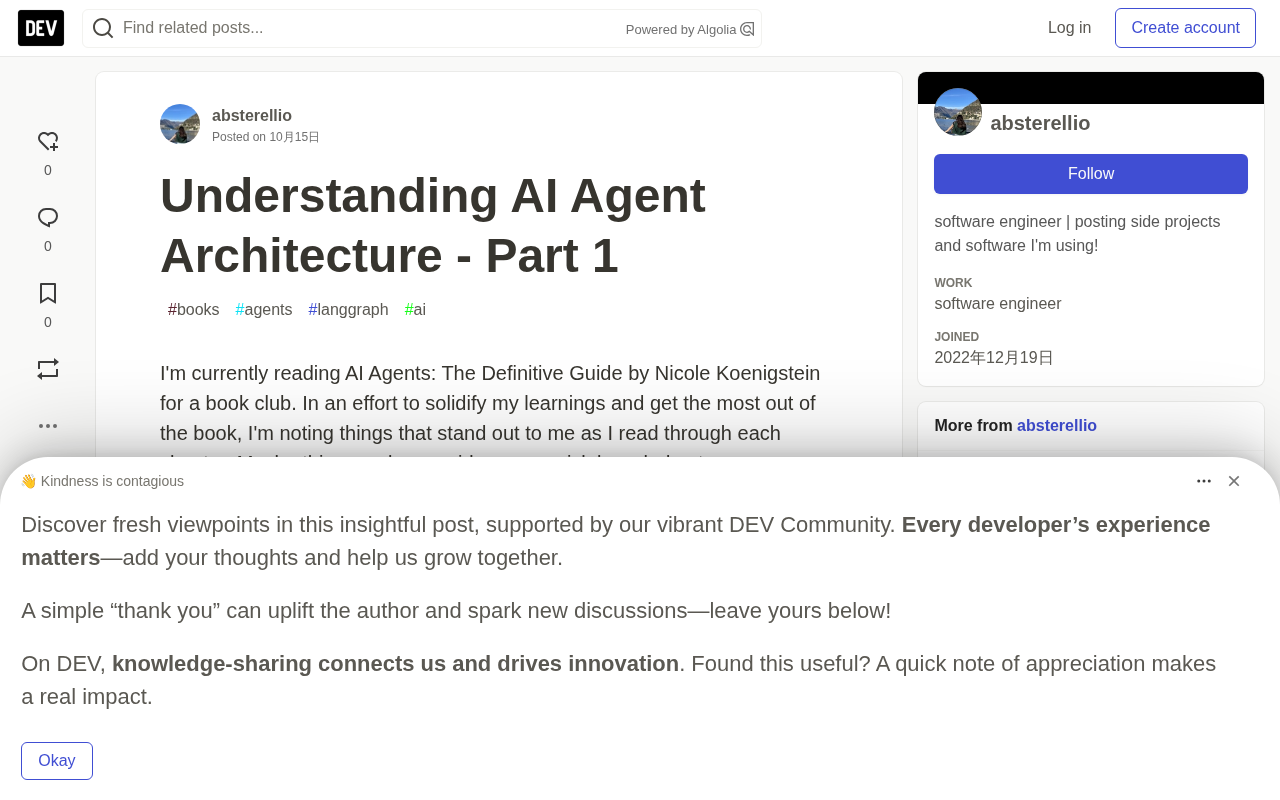Open the #ai tag

point(415,310)
